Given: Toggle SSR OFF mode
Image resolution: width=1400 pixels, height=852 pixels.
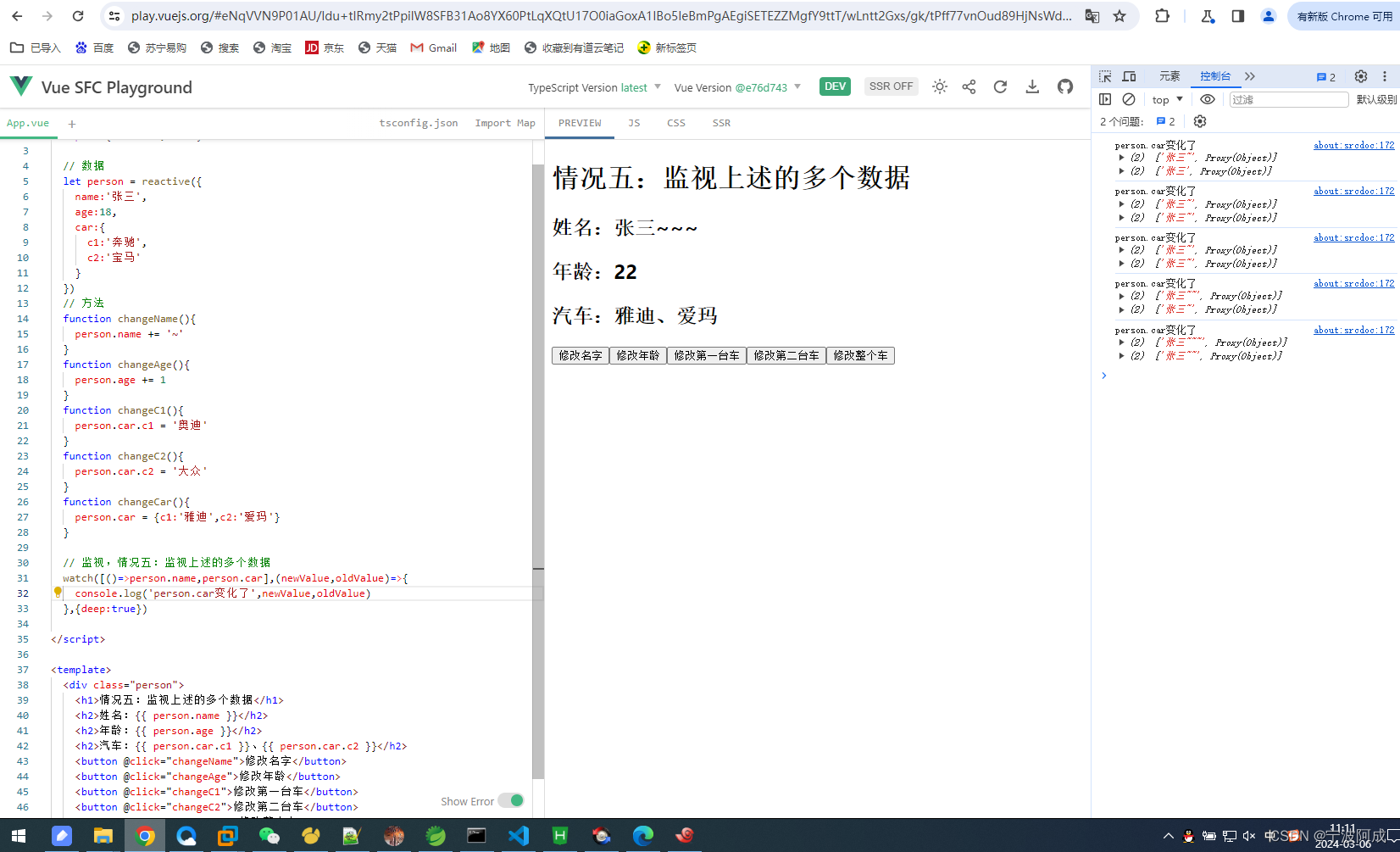Looking at the screenshot, I should point(891,86).
